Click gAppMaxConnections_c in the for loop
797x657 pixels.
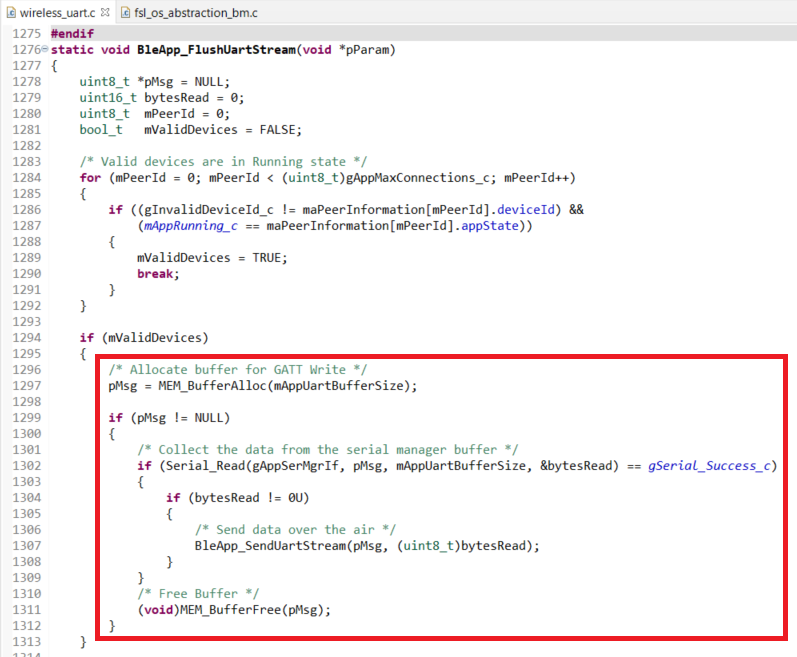[x=417, y=178]
